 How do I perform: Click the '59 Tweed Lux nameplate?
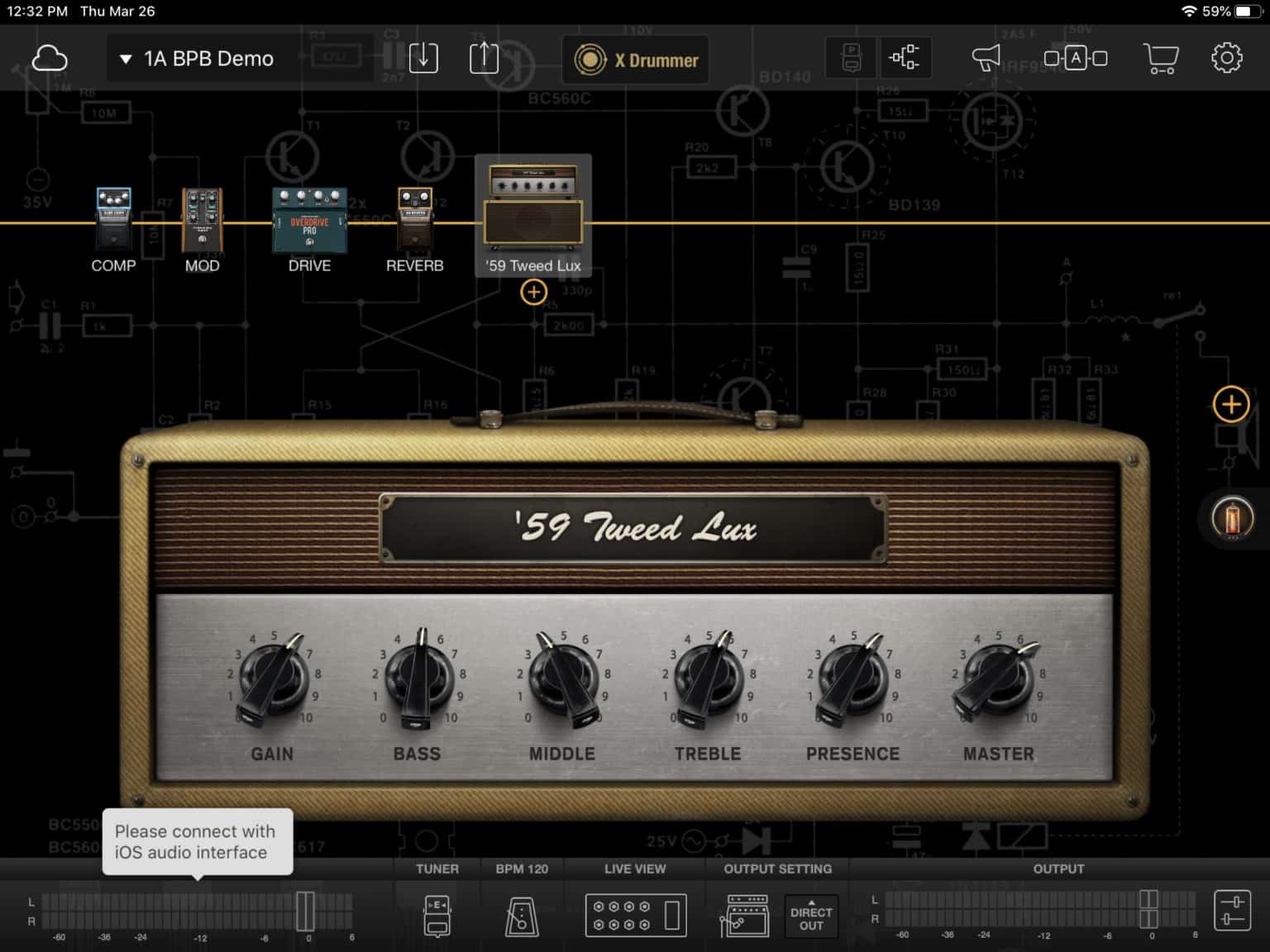pyautogui.click(x=633, y=528)
